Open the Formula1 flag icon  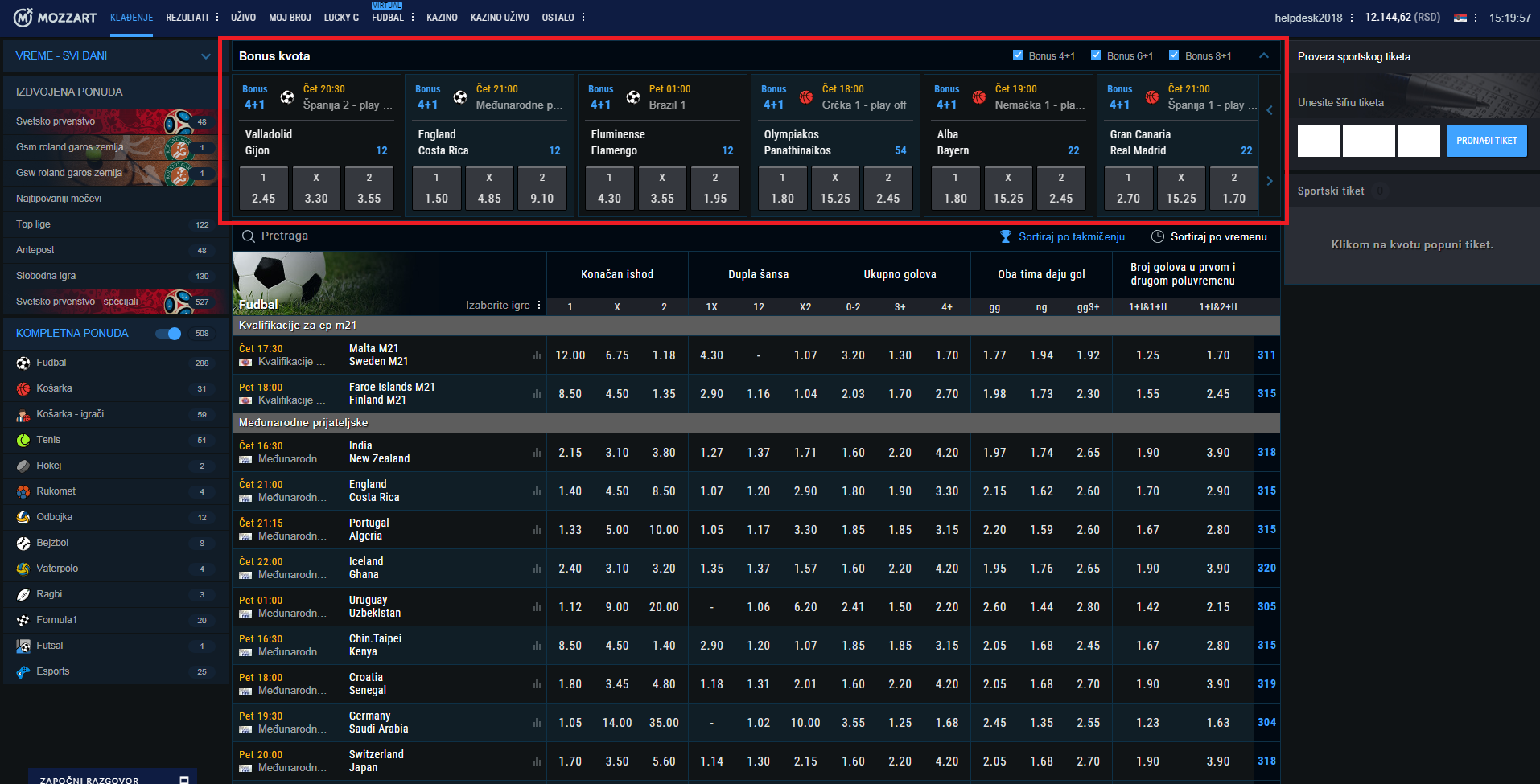23,620
